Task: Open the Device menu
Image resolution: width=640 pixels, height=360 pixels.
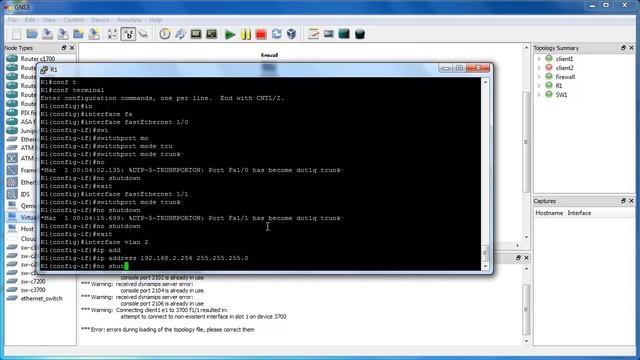Action: tap(100, 20)
